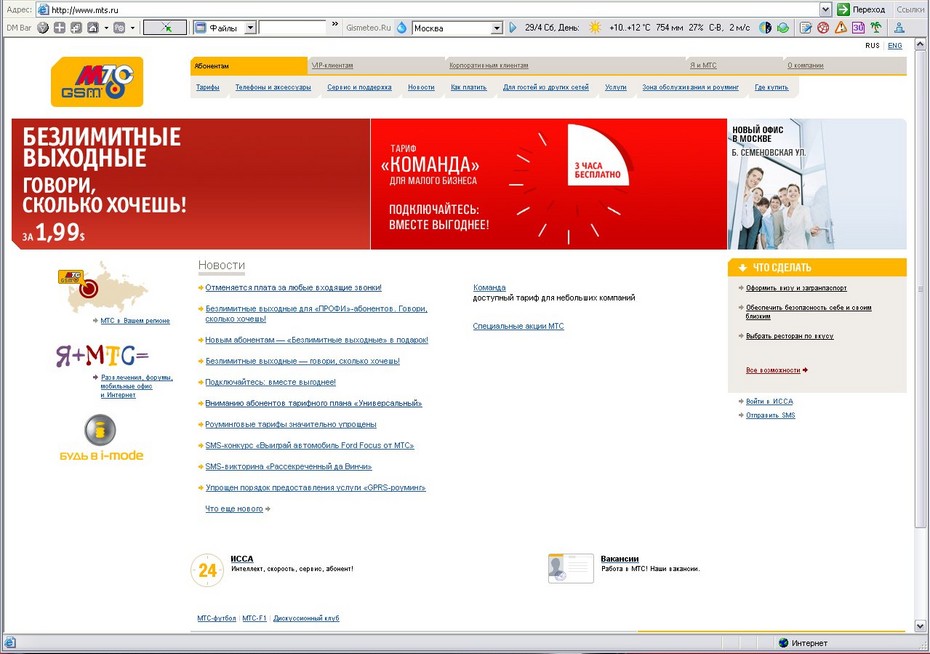This screenshot has width=930, height=654.
Task: Click in the address bar URL field
Action: (427, 9)
